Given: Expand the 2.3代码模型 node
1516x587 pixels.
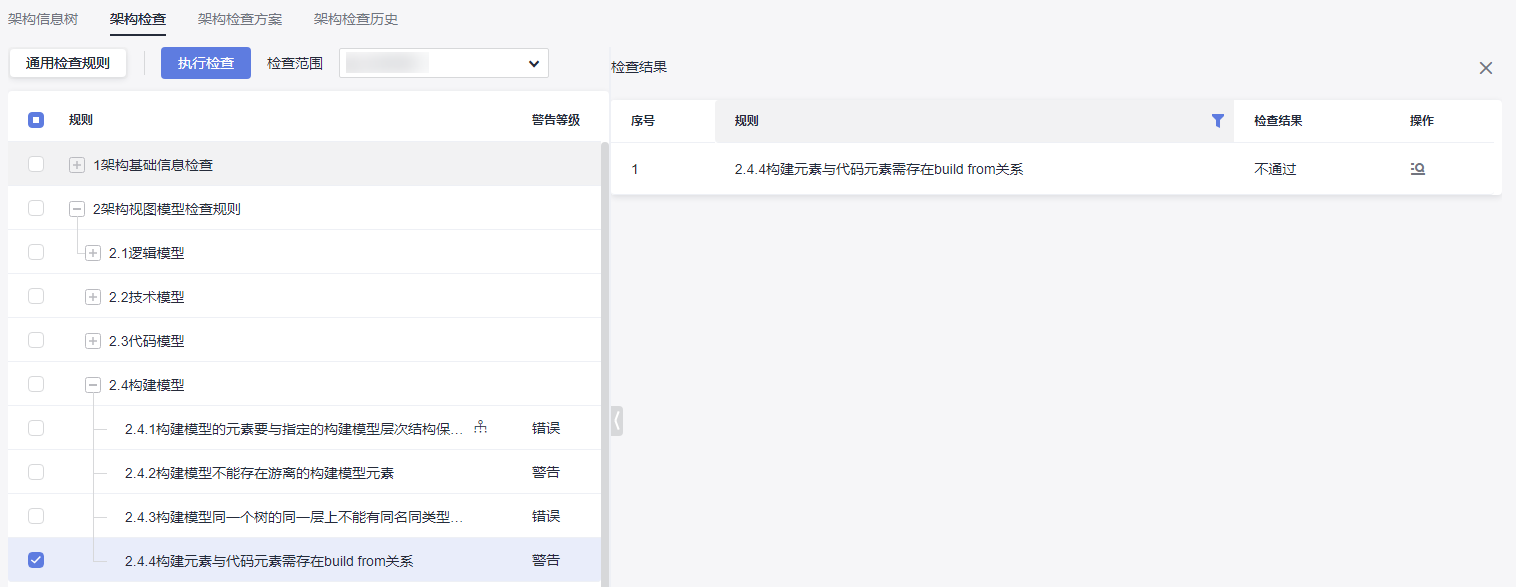Looking at the screenshot, I should [93, 341].
